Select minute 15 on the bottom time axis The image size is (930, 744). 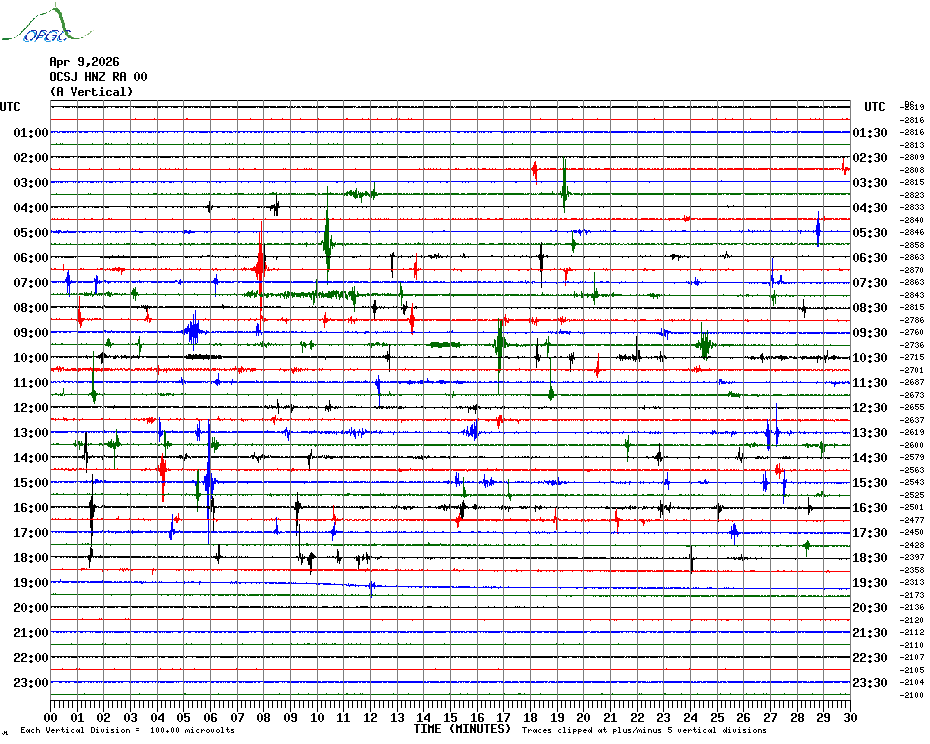450,717
